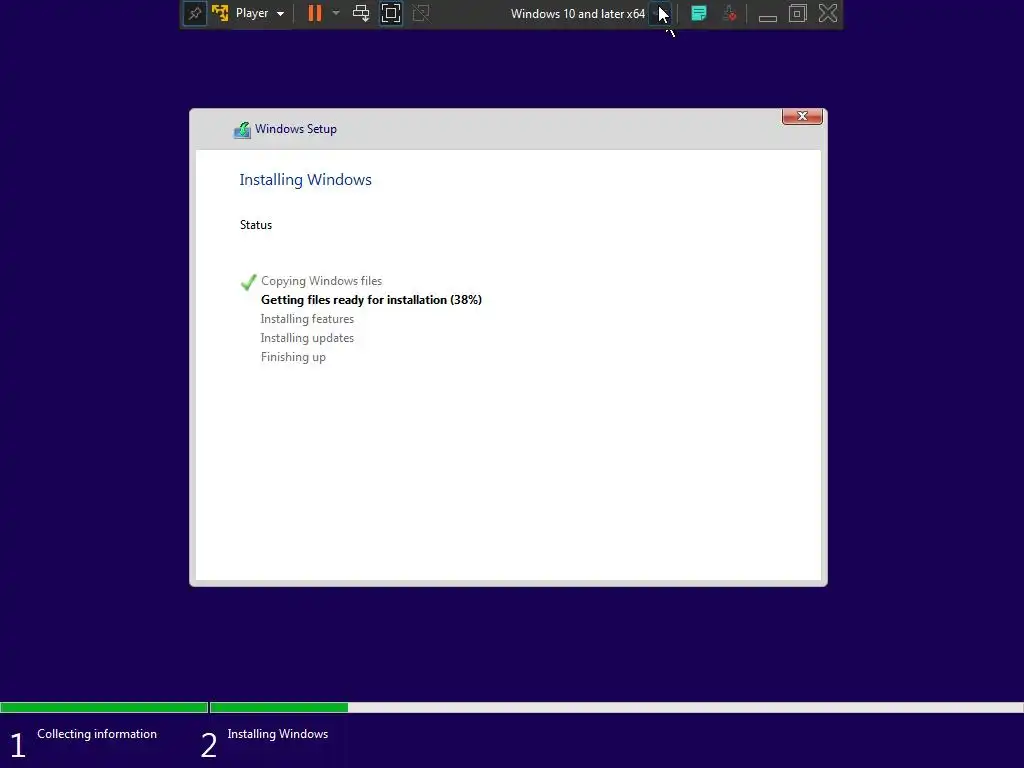Click the Installing Windows progress bar
The height and width of the screenshot is (768, 1024).
click(x=616, y=707)
